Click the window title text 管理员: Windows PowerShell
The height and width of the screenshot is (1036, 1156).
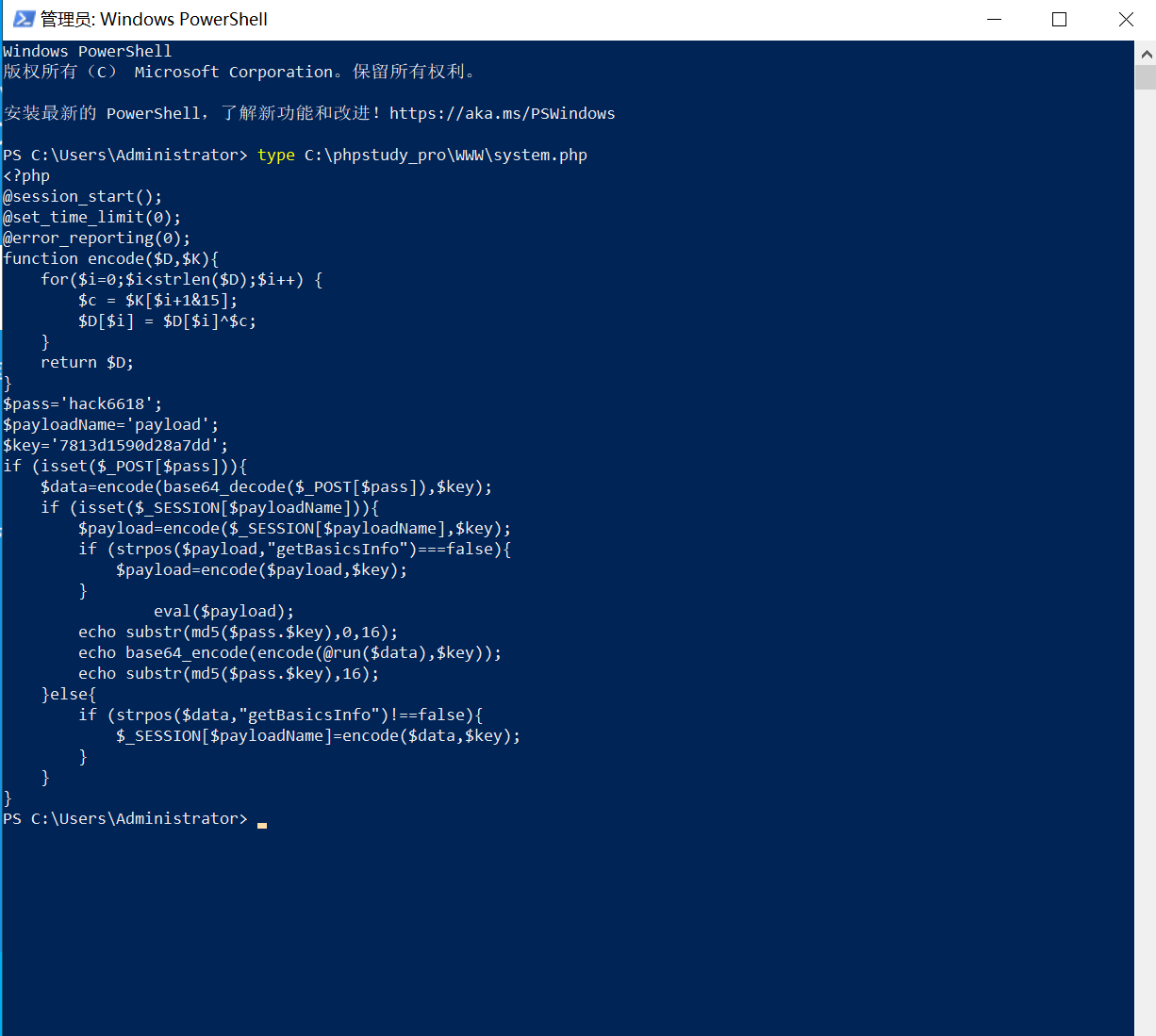point(154,19)
